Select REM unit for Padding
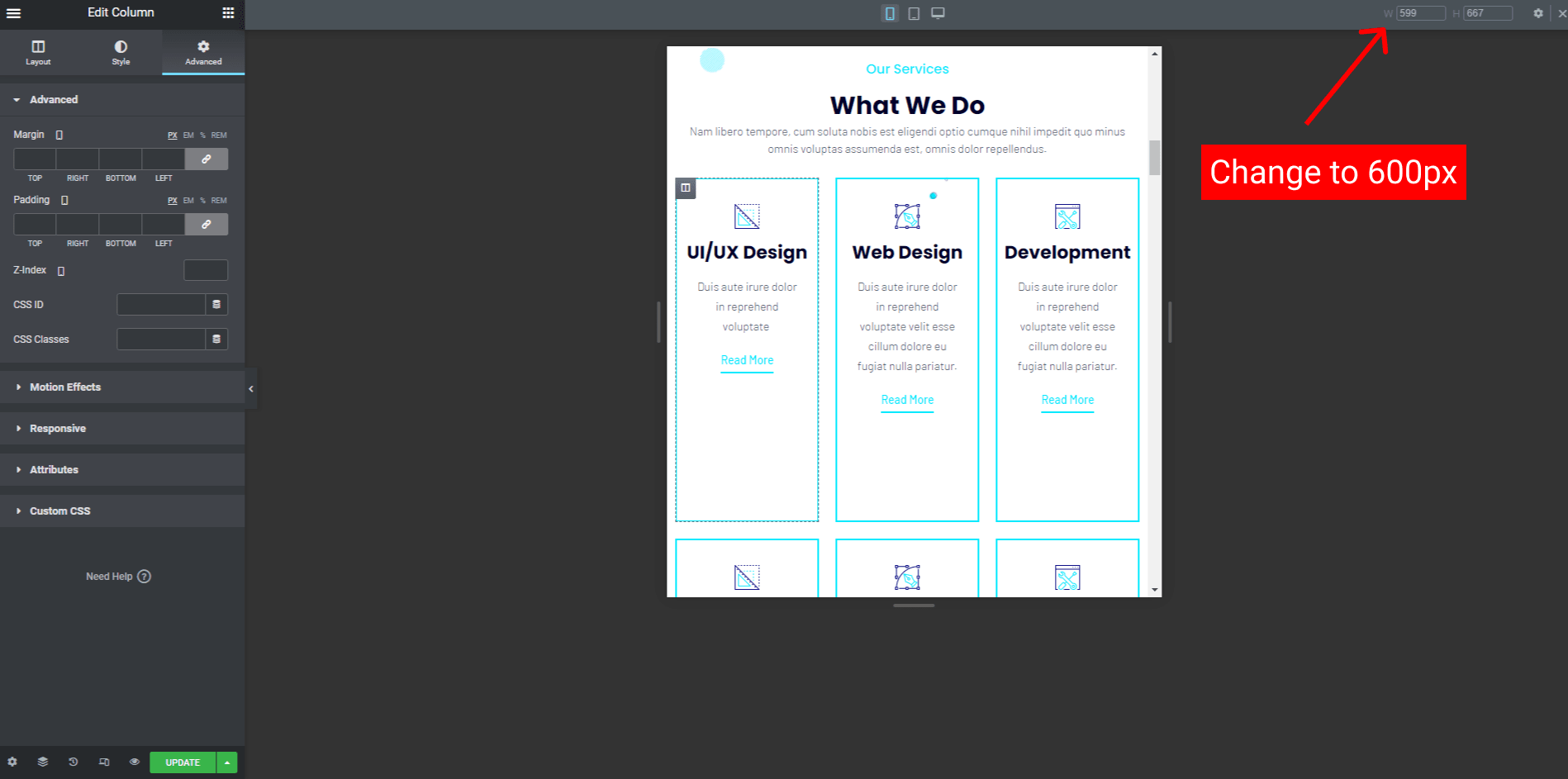Image resolution: width=1568 pixels, height=779 pixels. 219,201
